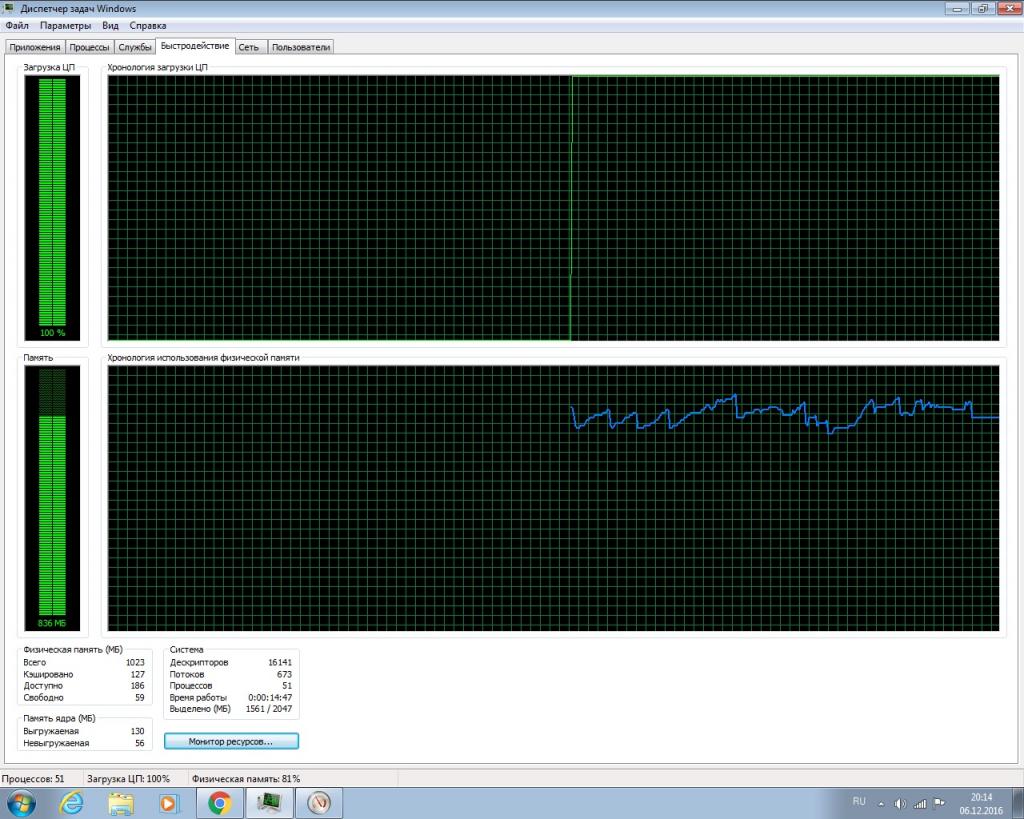This screenshot has width=1024, height=819.
Task: Click the network signal tray icon
Action: click(920, 803)
